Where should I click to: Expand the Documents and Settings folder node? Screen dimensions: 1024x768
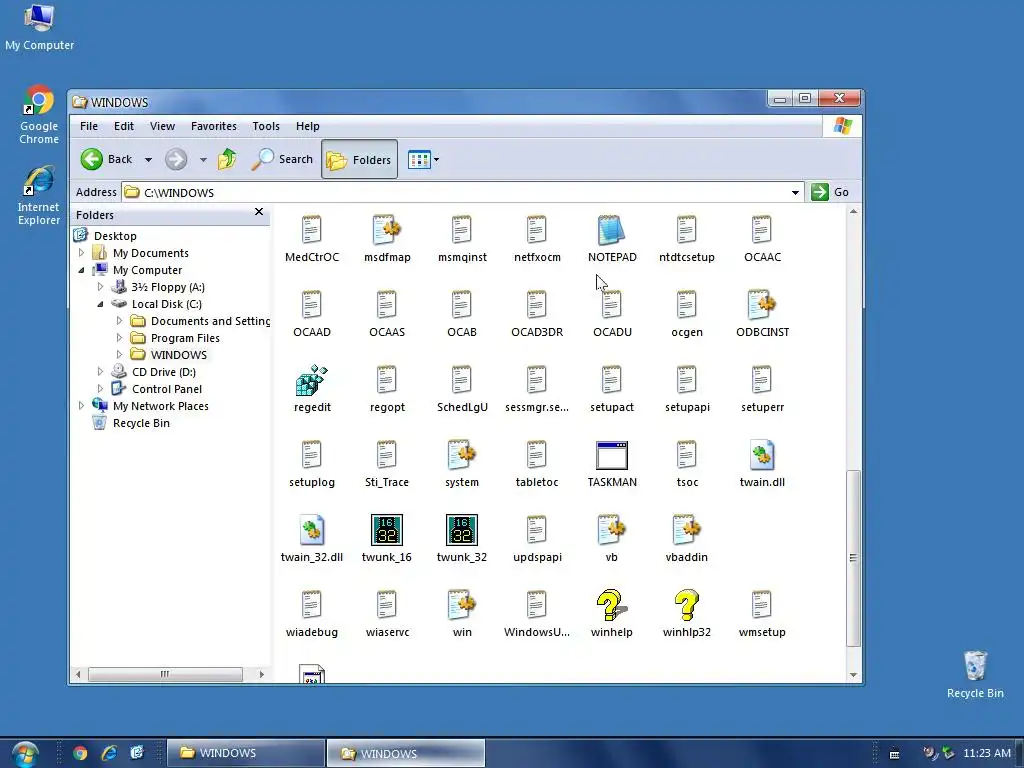click(x=119, y=321)
